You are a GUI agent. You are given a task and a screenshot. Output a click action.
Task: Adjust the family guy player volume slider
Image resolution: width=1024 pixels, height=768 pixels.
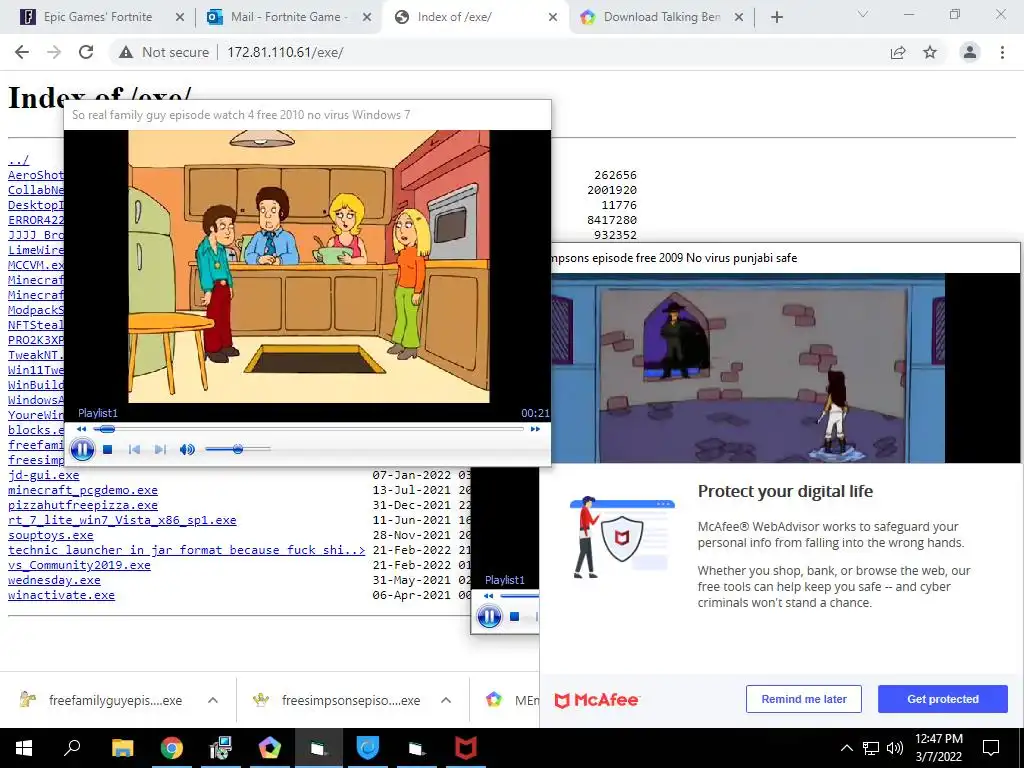[x=238, y=449]
